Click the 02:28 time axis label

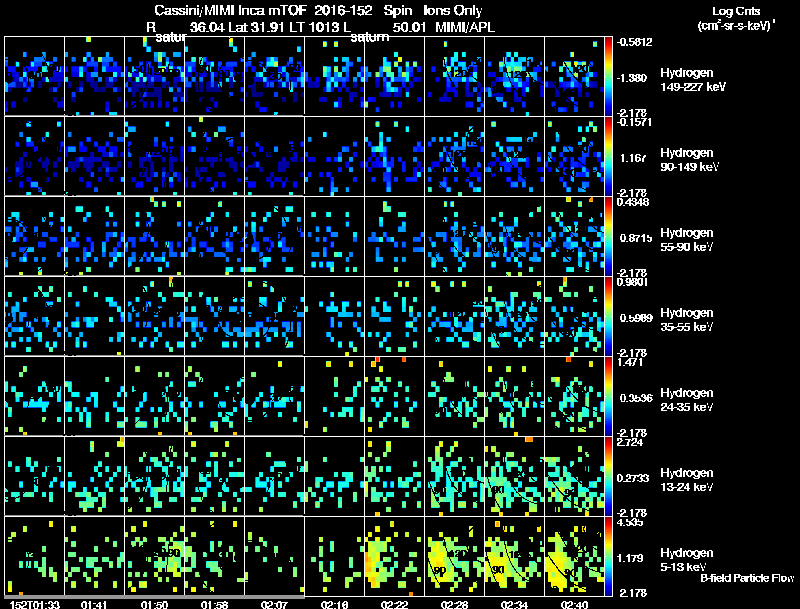454,604
